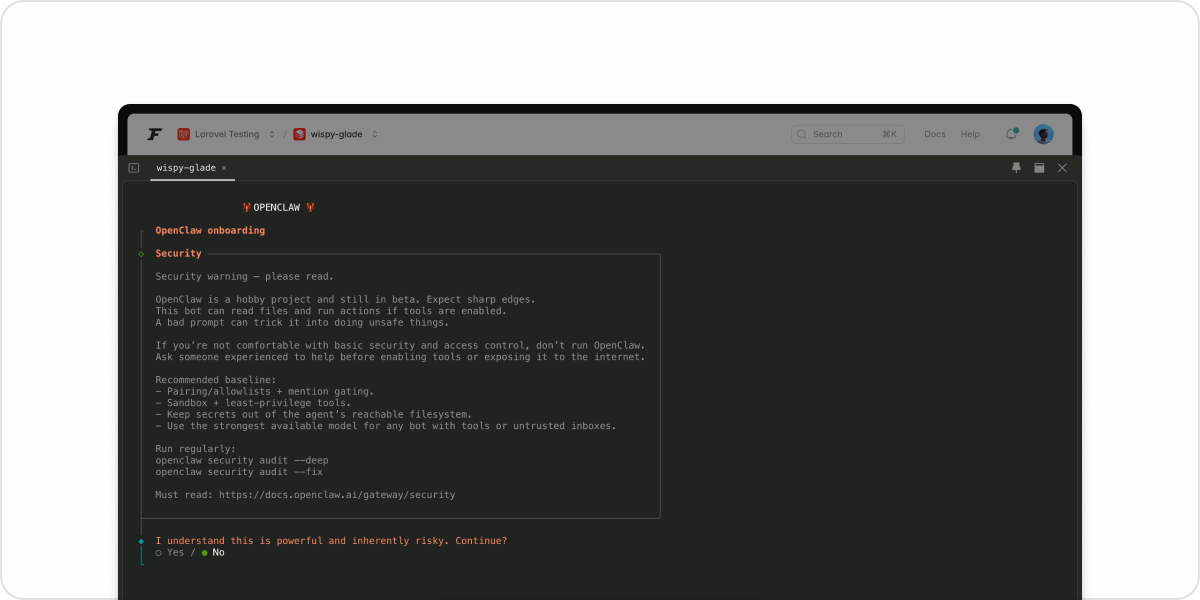Image resolution: width=1200 pixels, height=600 pixels.
Task: Pin the terminal panel
Action: coord(1016,168)
